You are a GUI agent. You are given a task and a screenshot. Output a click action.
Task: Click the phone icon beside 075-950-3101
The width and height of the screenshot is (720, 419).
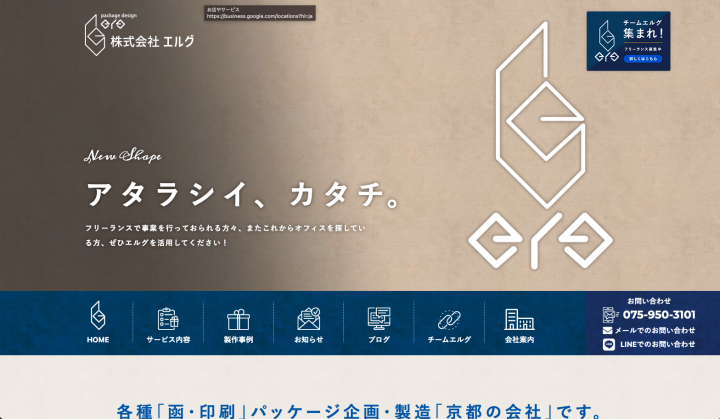pyautogui.click(x=610, y=315)
